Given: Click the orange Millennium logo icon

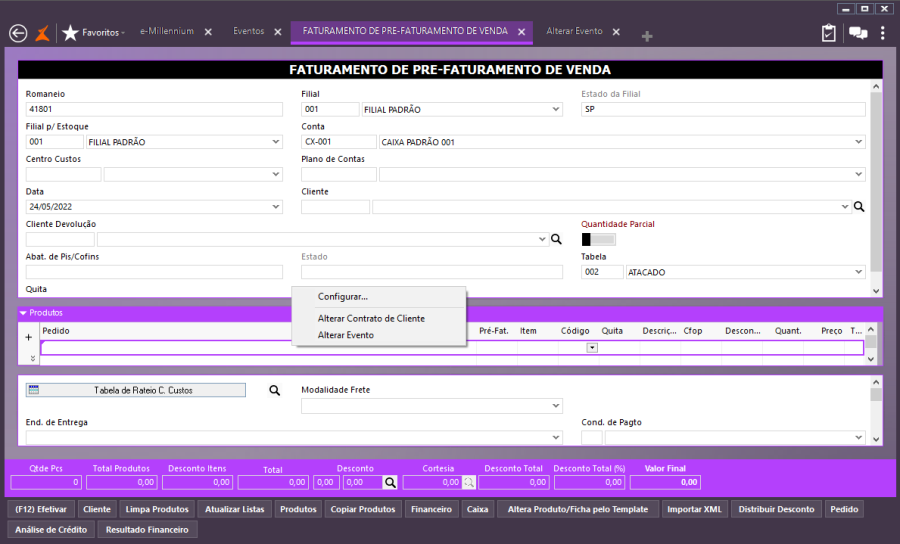Looking at the screenshot, I should point(42,33).
